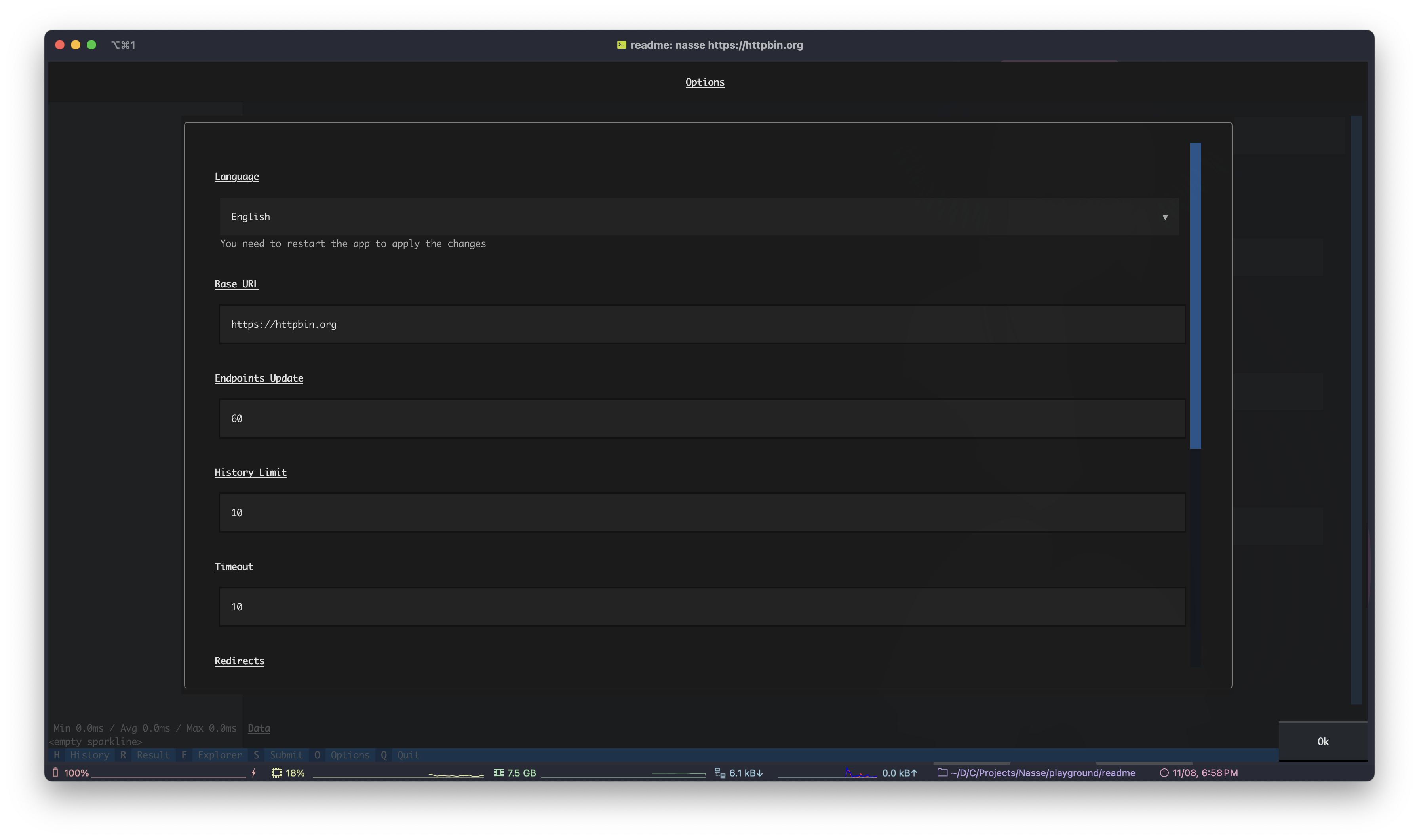Click the Ok button

(1323, 741)
